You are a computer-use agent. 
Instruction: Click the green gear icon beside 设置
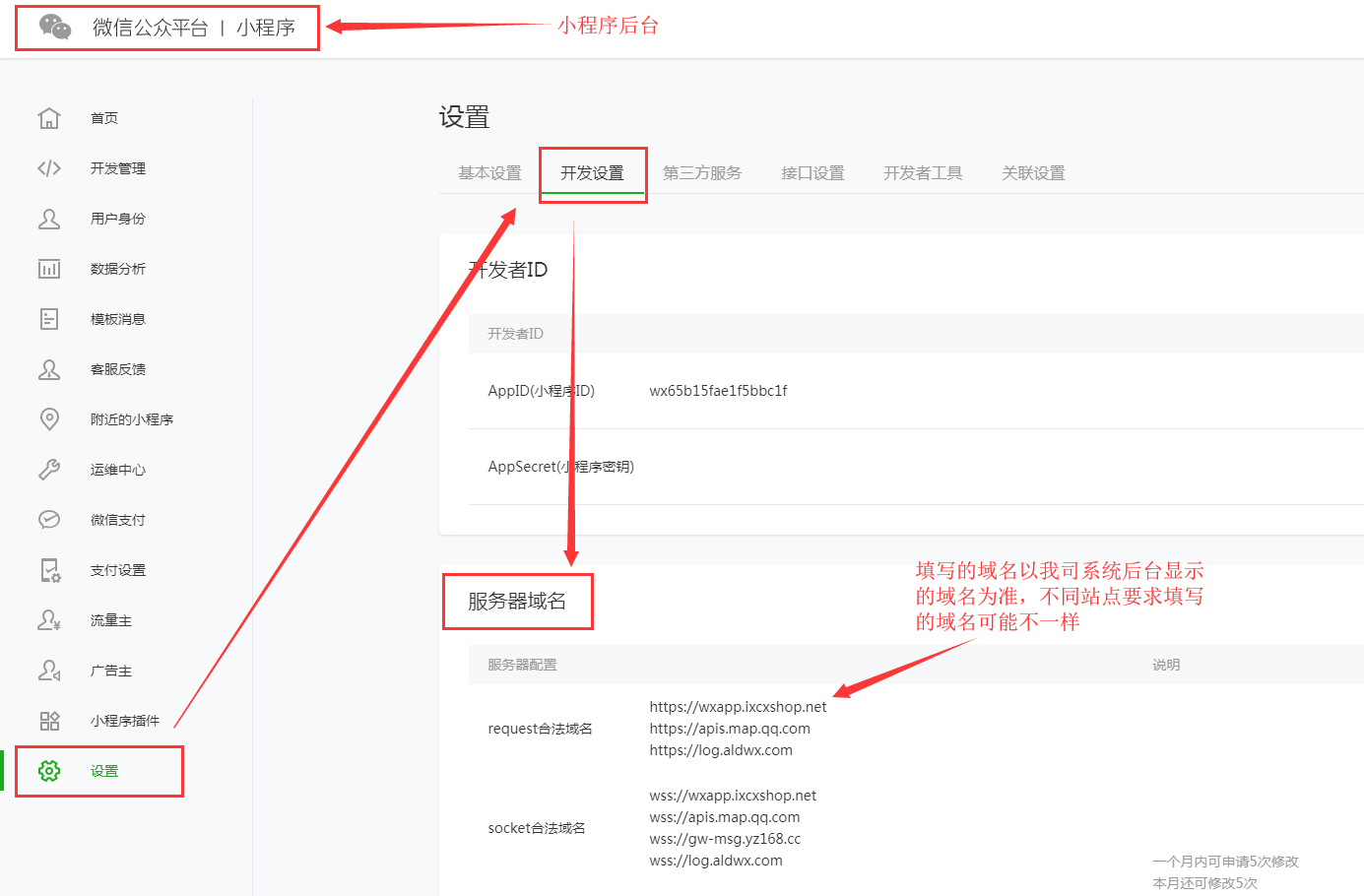pos(49,771)
